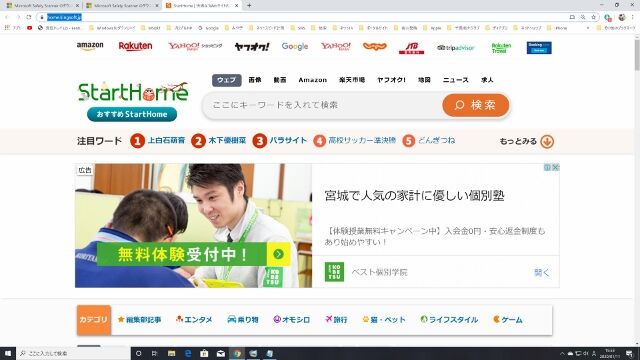Open the JTB travel logo

pyautogui.click(x=411, y=48)
